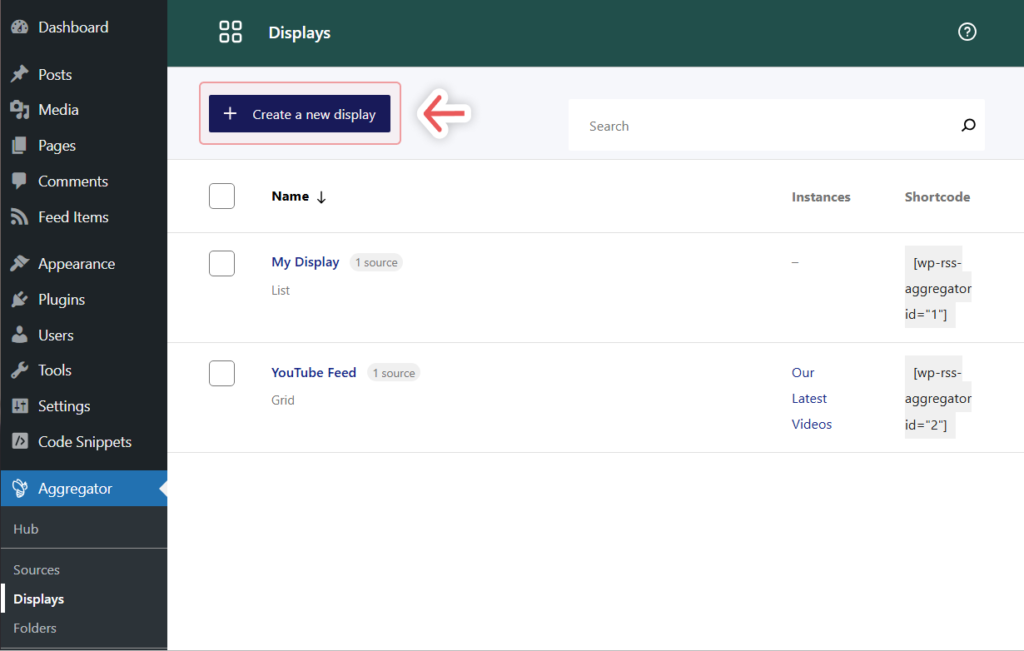
Task: Click the Media library icon
Action: [x=22, y=110]
